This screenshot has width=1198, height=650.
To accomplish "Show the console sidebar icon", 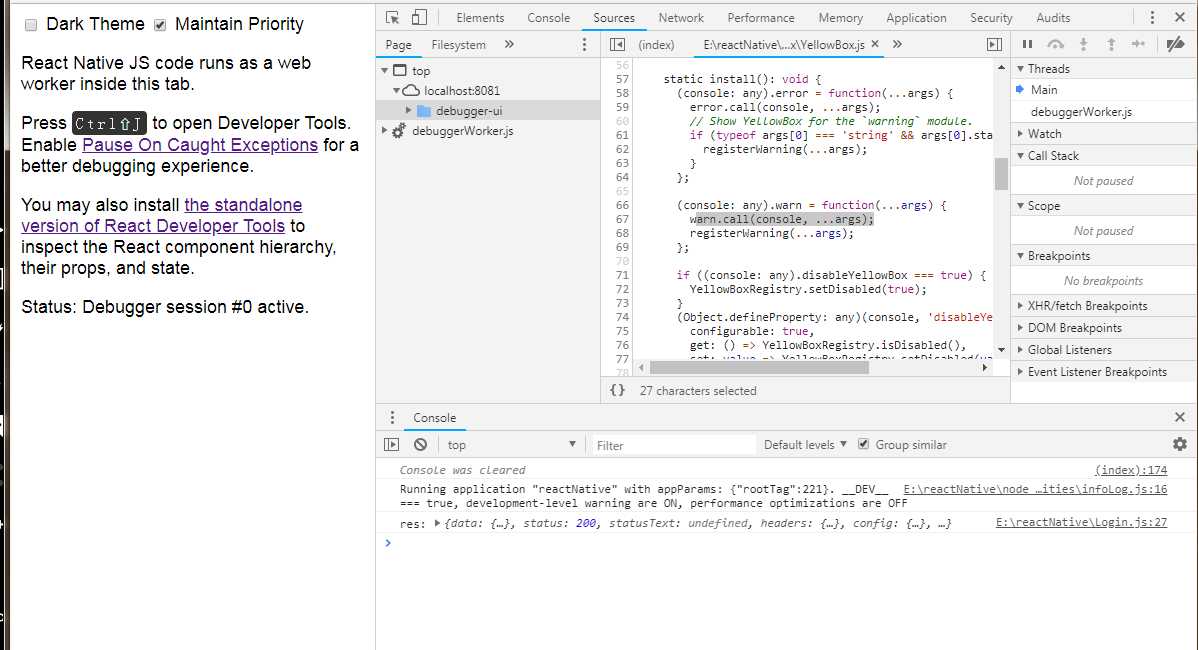I will pos(391,445).
